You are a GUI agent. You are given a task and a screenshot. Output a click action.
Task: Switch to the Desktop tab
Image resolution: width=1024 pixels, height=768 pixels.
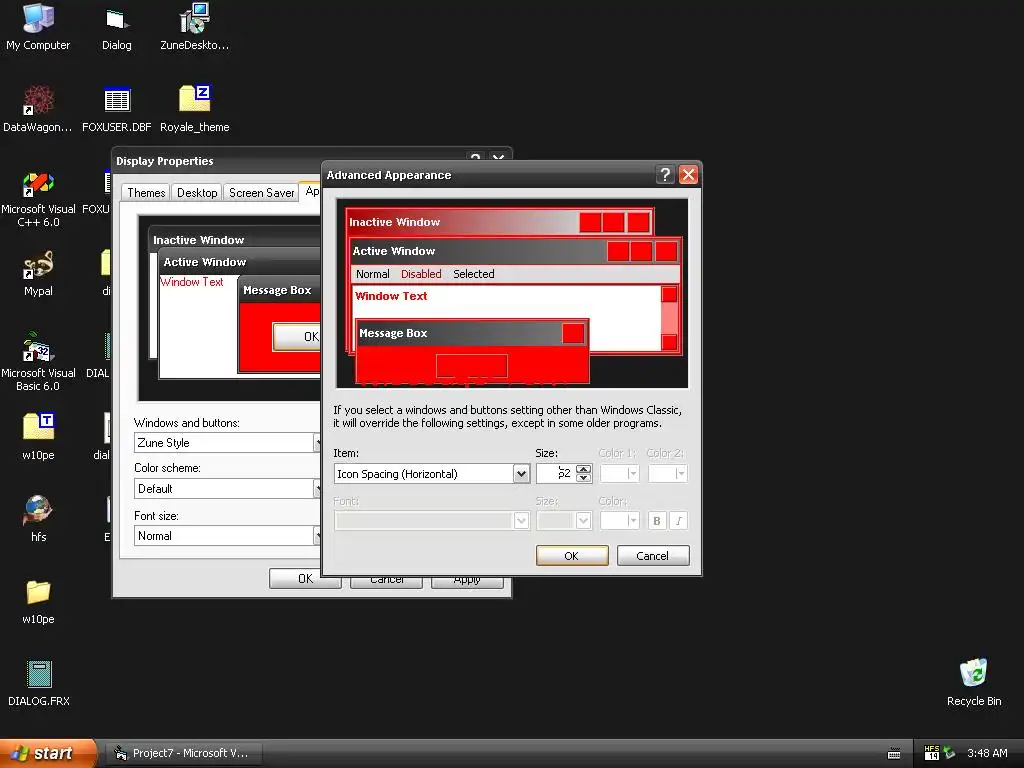coord(197,193)
